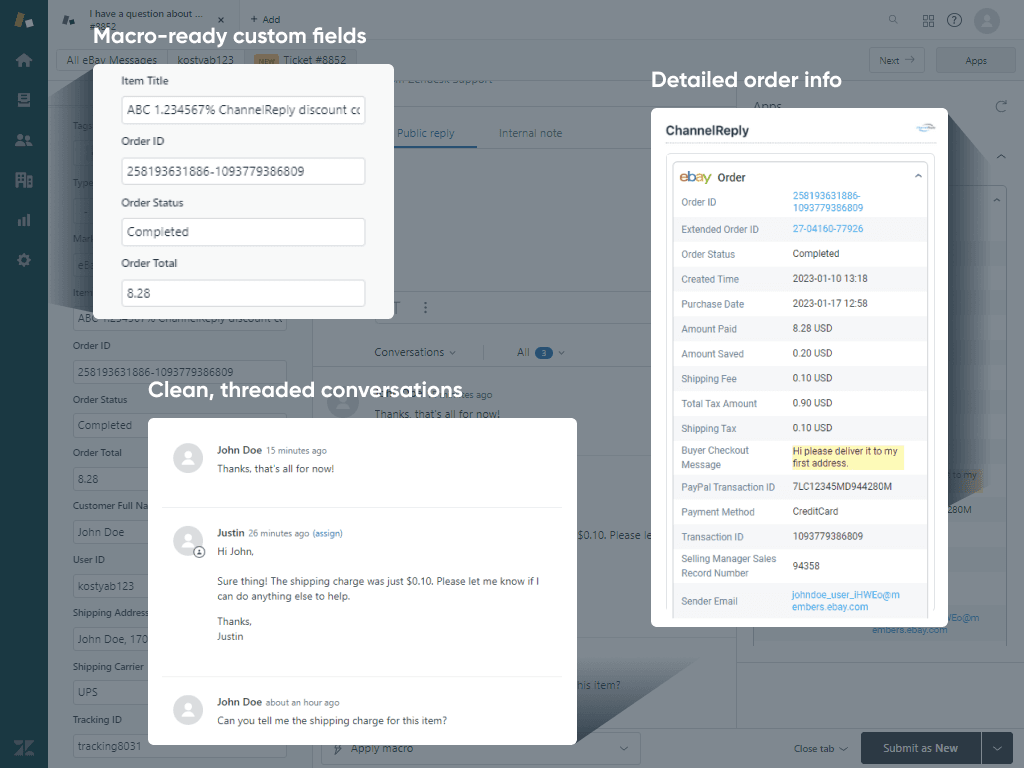Open the Extended Order ID 27-04160-77926 link
1024x768 pixels.
827,229
